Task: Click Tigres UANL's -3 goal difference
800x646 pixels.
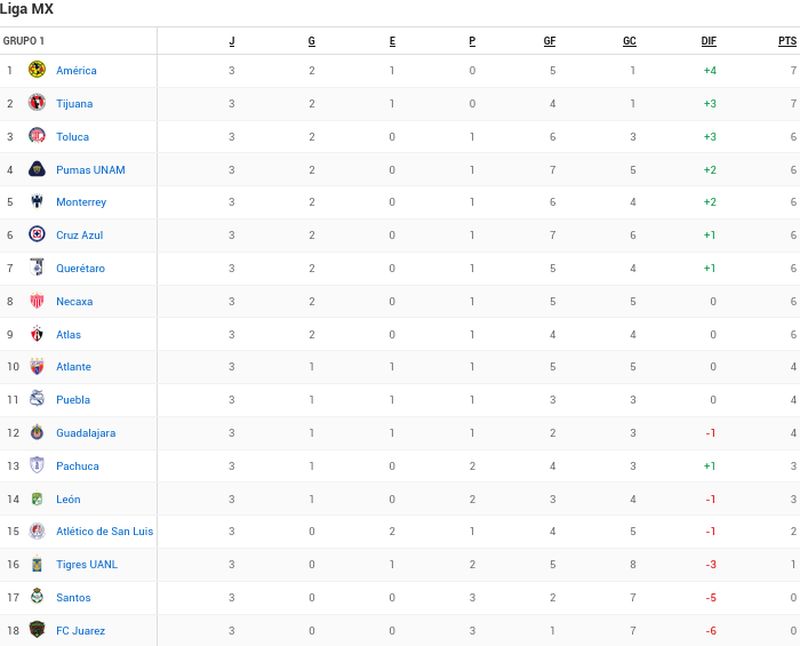Action: 711,565
